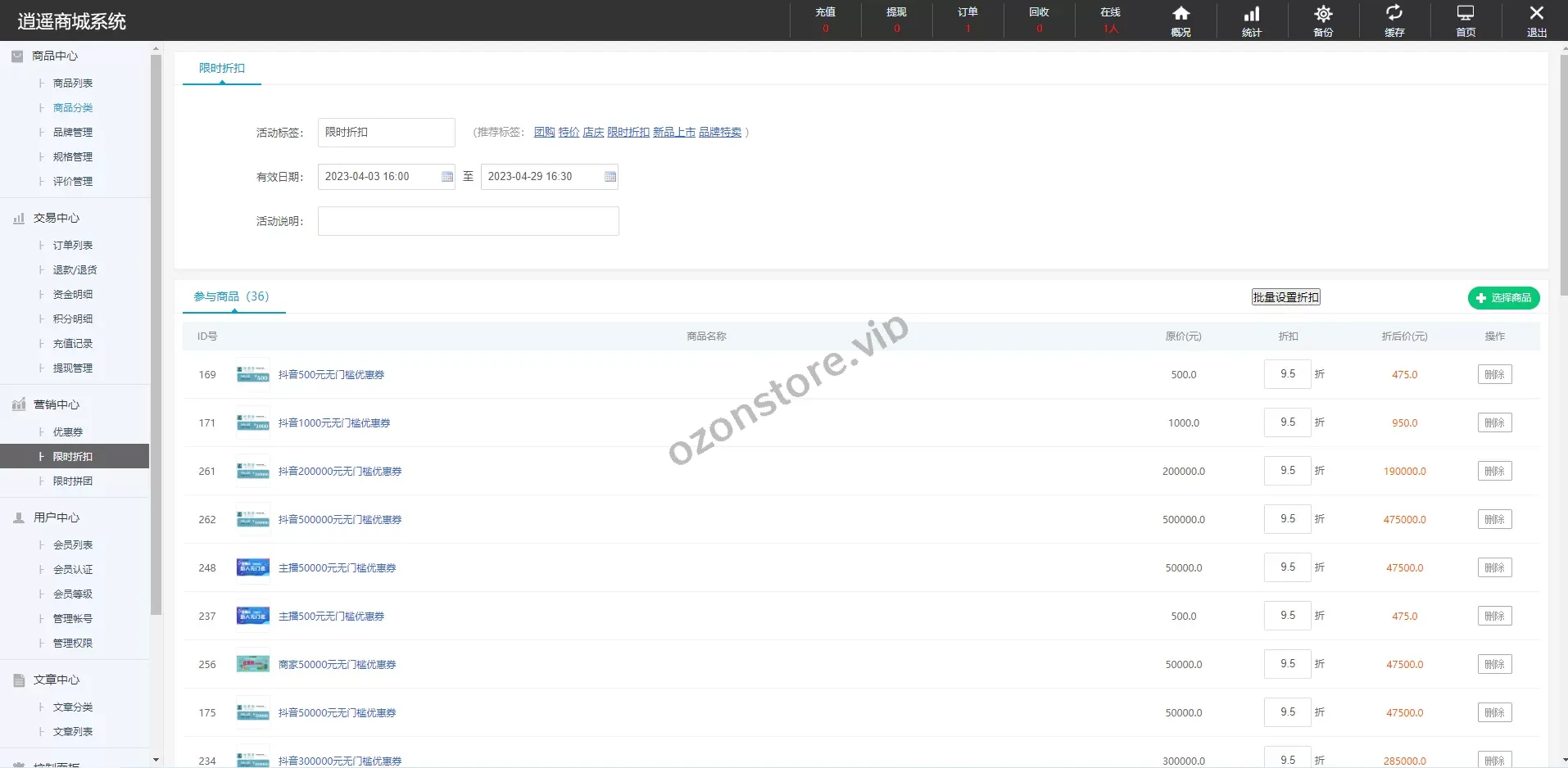The width and height of the screenshot is (1568, 768).
Task: Click the 备份 gear icon
Action: [1323, 20]
